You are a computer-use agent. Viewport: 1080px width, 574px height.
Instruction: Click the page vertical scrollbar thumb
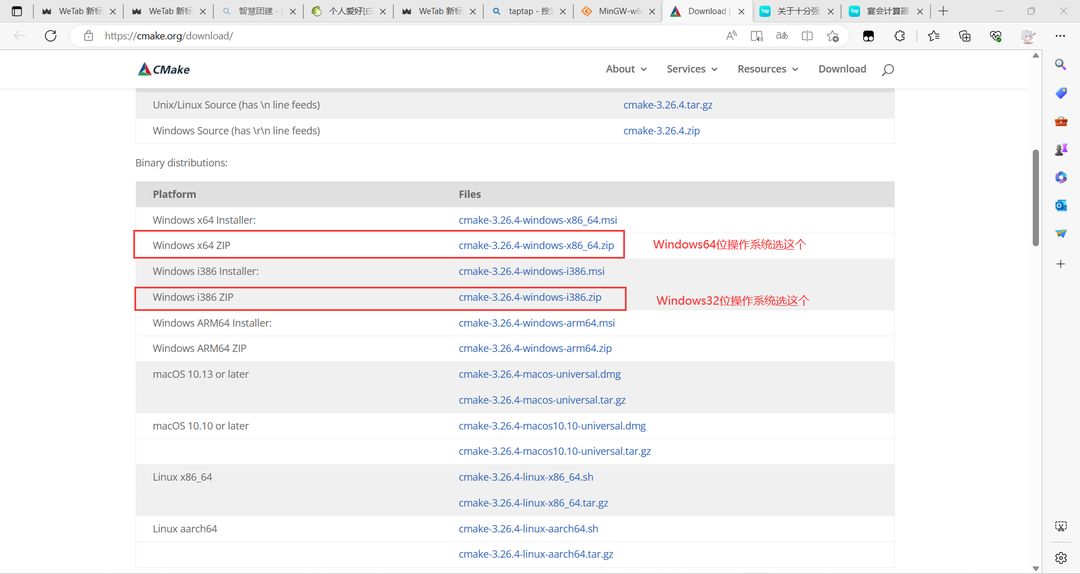[1035, 198]
